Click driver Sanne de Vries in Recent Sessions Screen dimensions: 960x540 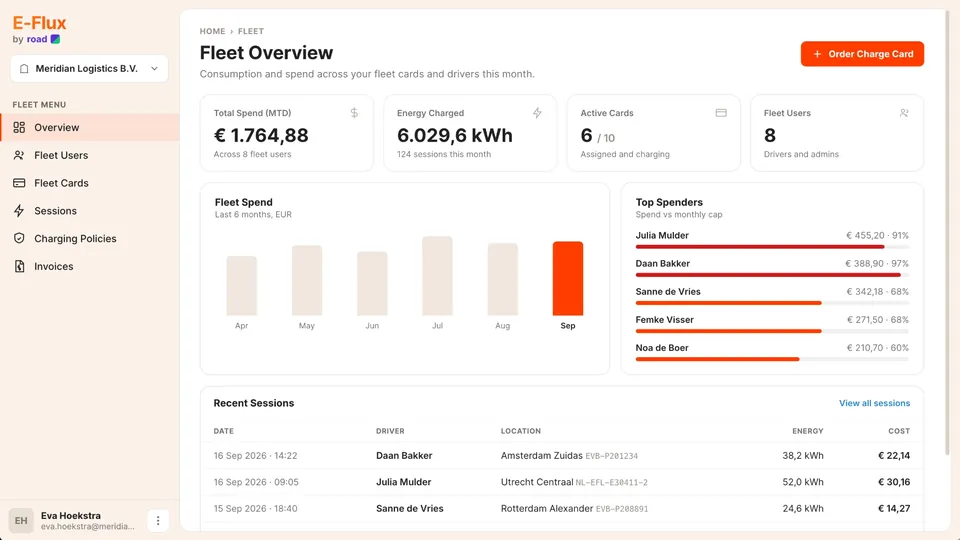(x=410, y=508)
